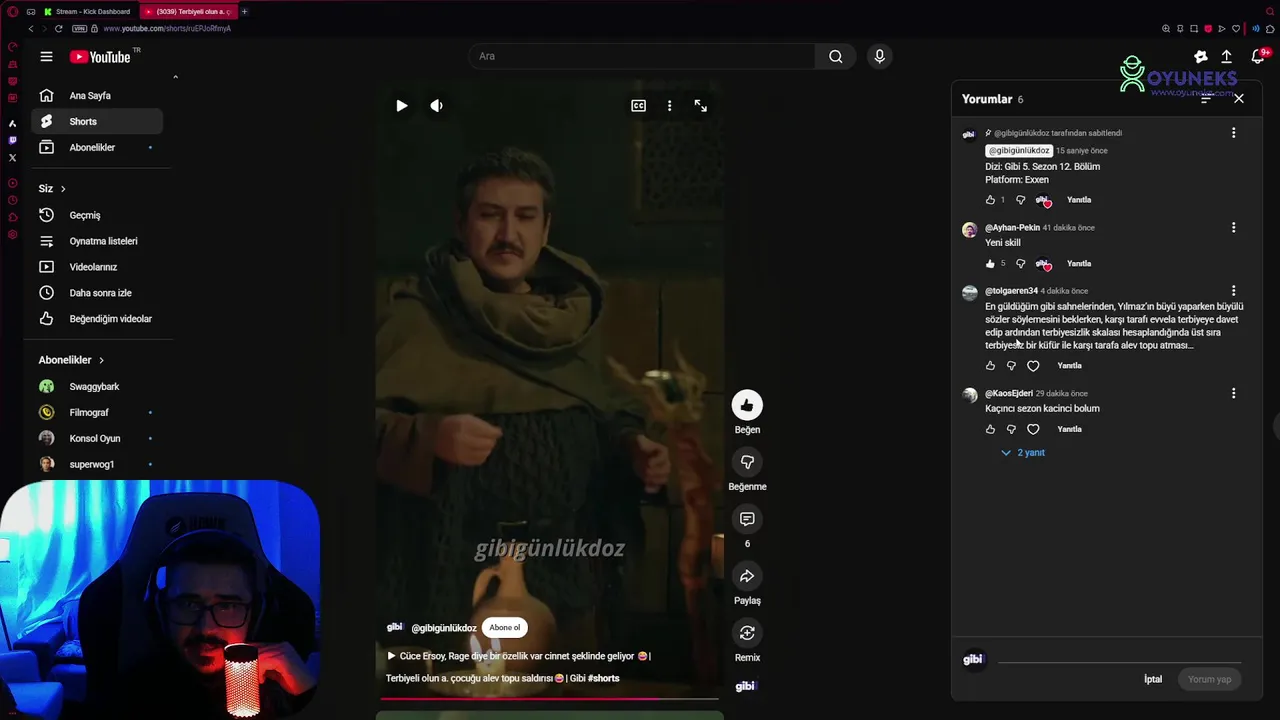This screenshot has width=1280, height=720.
Task: Close the Yorumlar comments panel
Action: click(x=1239, y=99)
